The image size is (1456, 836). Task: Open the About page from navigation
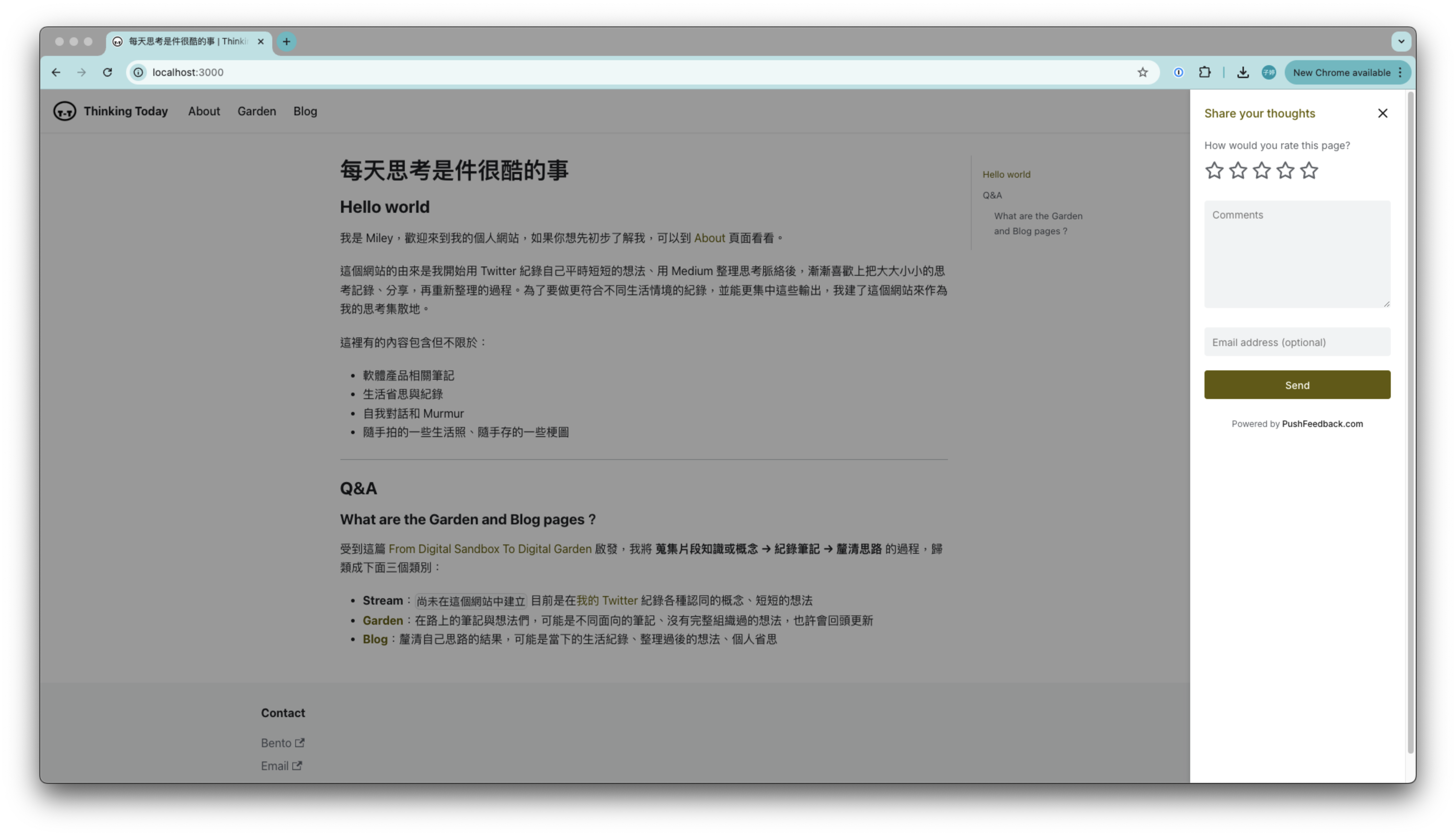(204, 111)
